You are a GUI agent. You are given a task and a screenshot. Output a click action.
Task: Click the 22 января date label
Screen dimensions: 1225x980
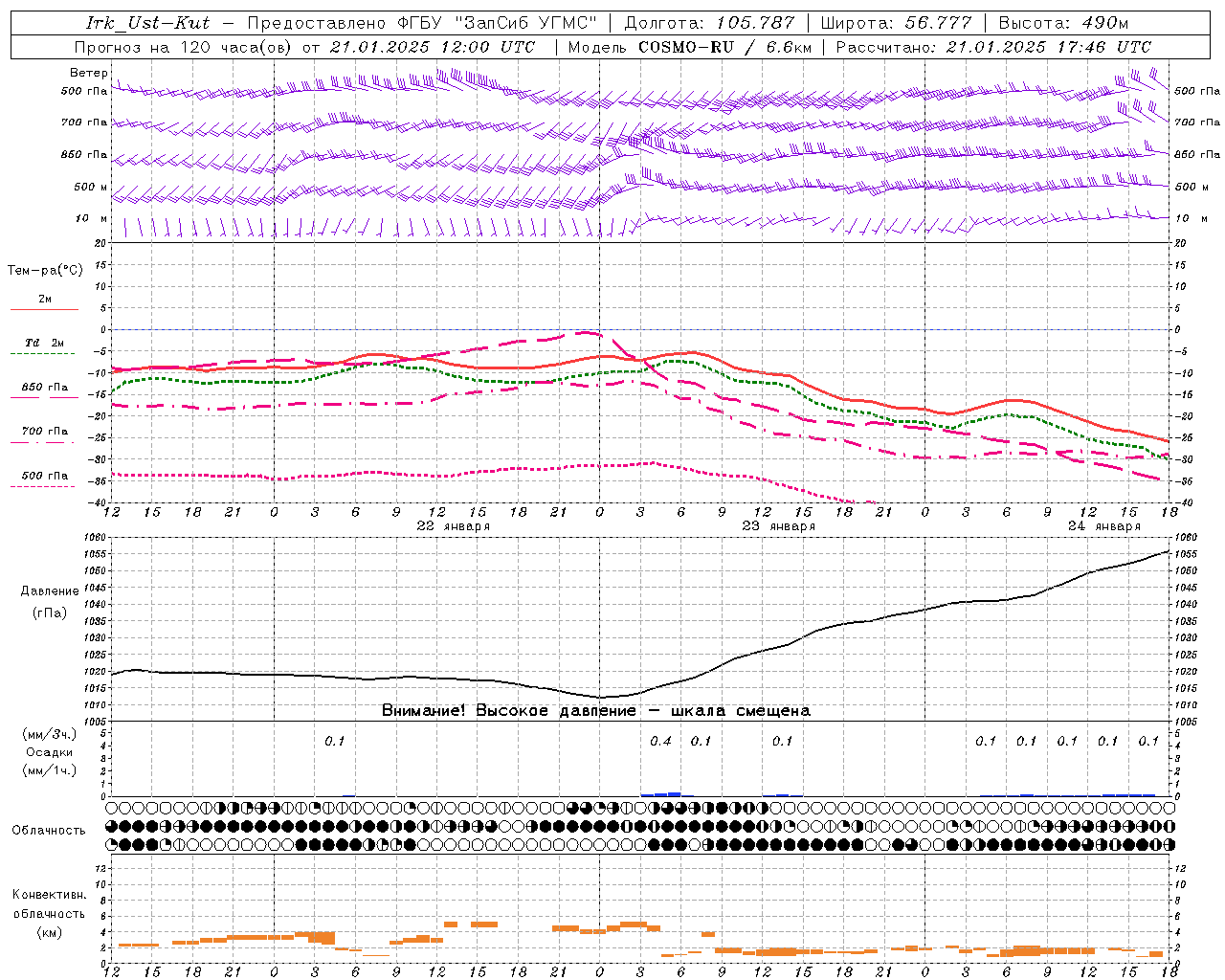click(x=454, y=526)
